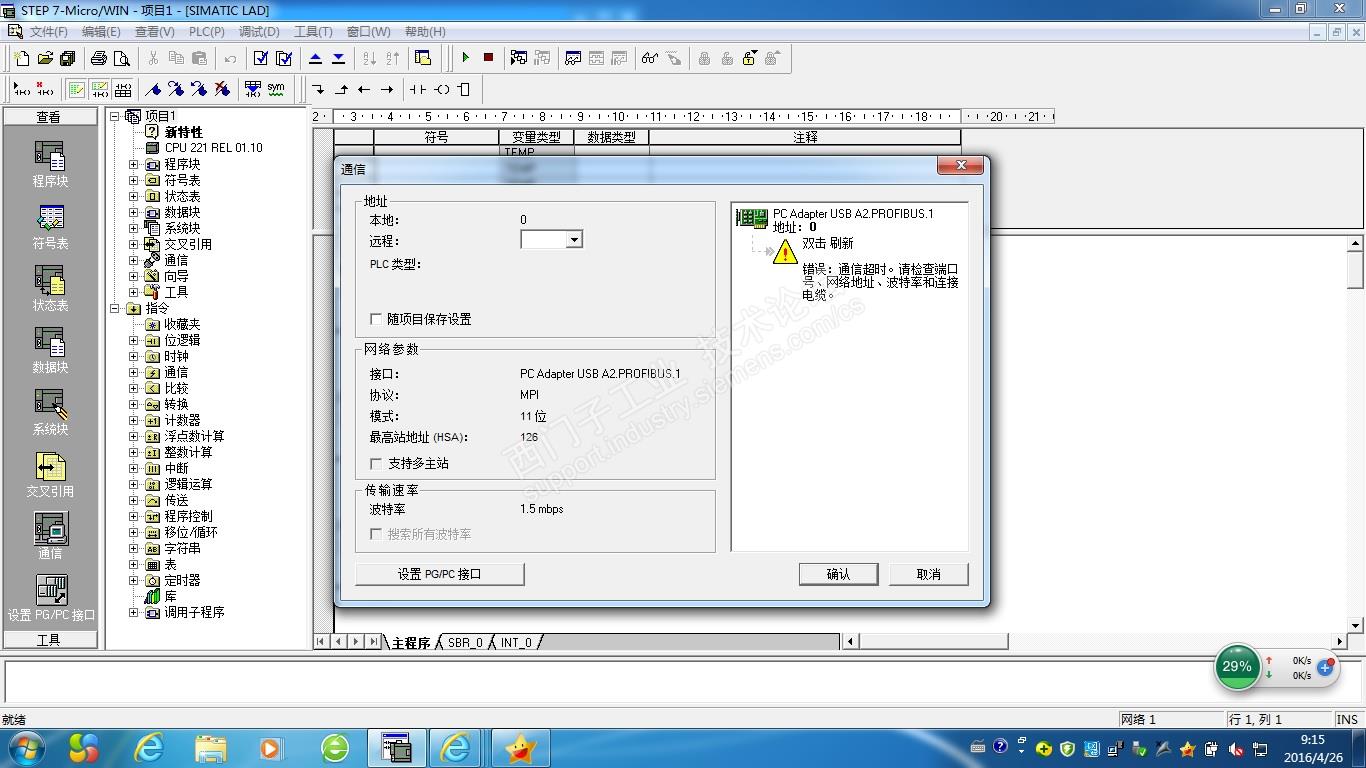Screen dimensions: 1366x768
Task: Enable the 支持多主站 checkbox
Action: click(376, 463)
